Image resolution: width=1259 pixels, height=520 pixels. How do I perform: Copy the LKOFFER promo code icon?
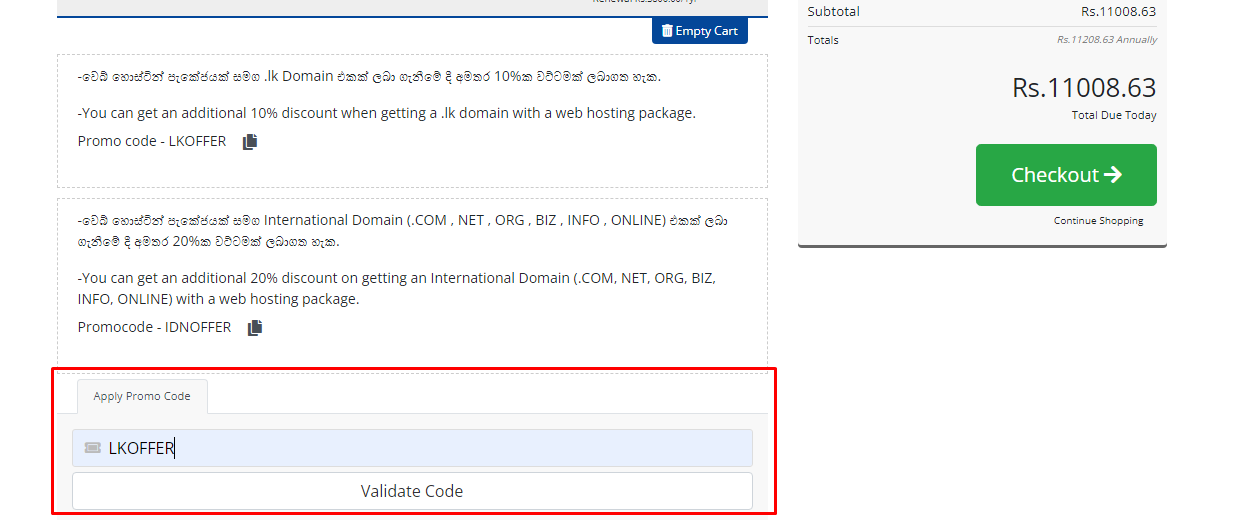point(250,142)
